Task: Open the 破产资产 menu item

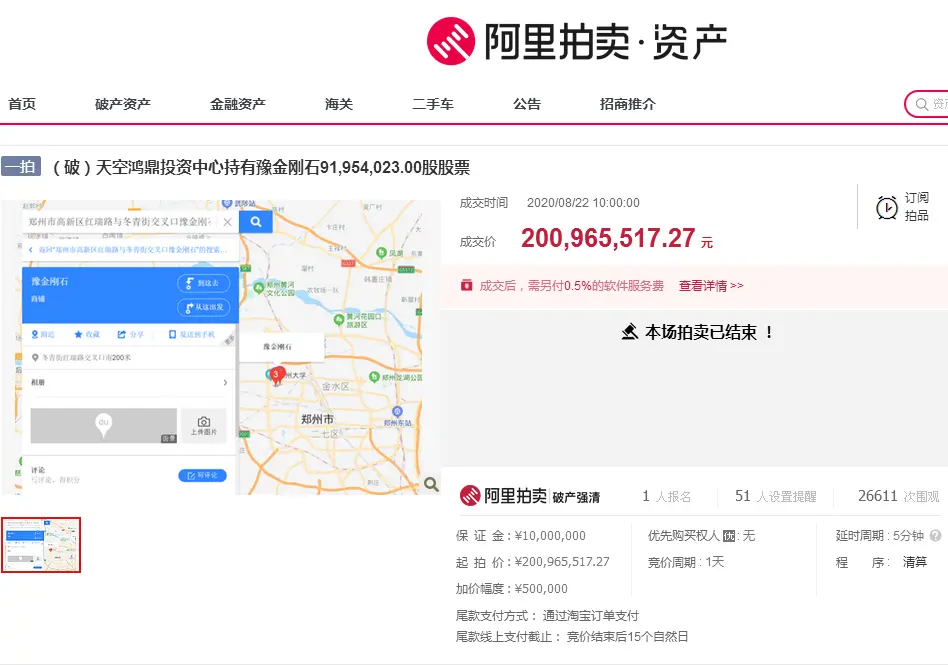Action: [x=123, y=104]
